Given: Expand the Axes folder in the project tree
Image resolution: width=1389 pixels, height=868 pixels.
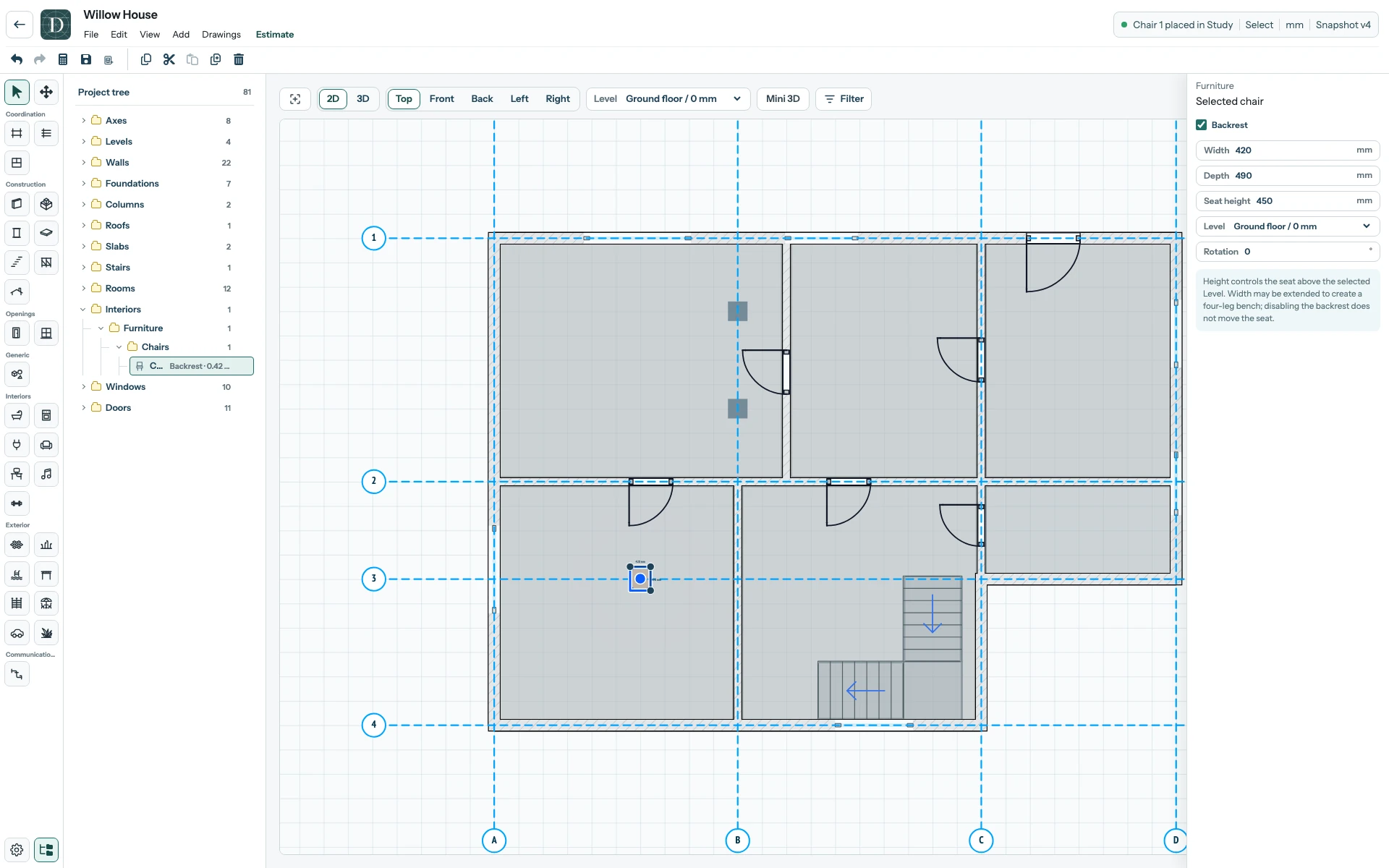Looking at the screenshot, I should point(84,121).
